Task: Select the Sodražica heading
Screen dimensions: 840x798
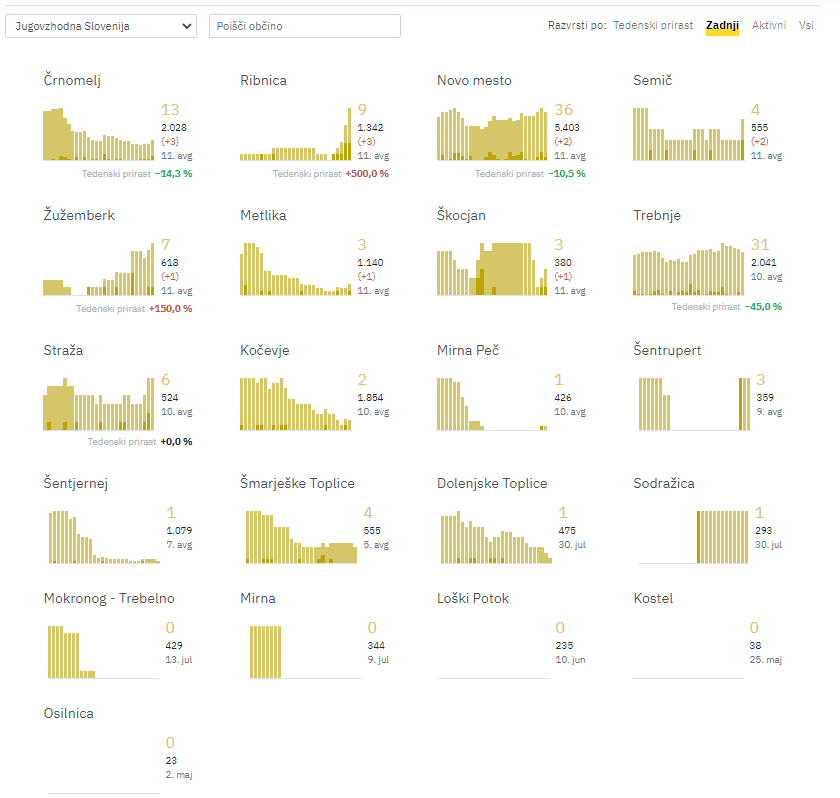Action: pyautogui.click(x=664, y=483)
